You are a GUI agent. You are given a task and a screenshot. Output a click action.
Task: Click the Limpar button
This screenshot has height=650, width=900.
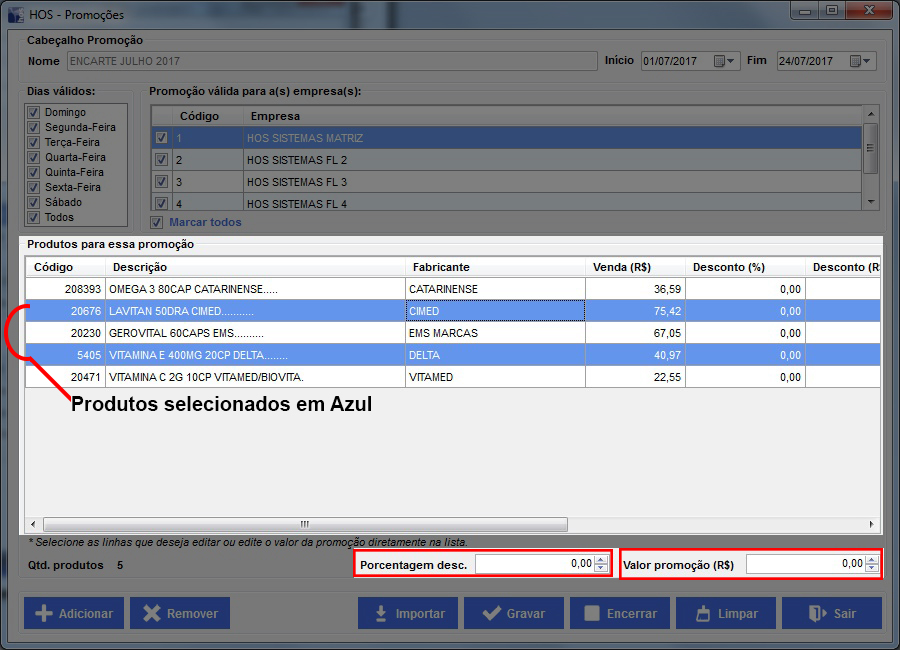726,613
